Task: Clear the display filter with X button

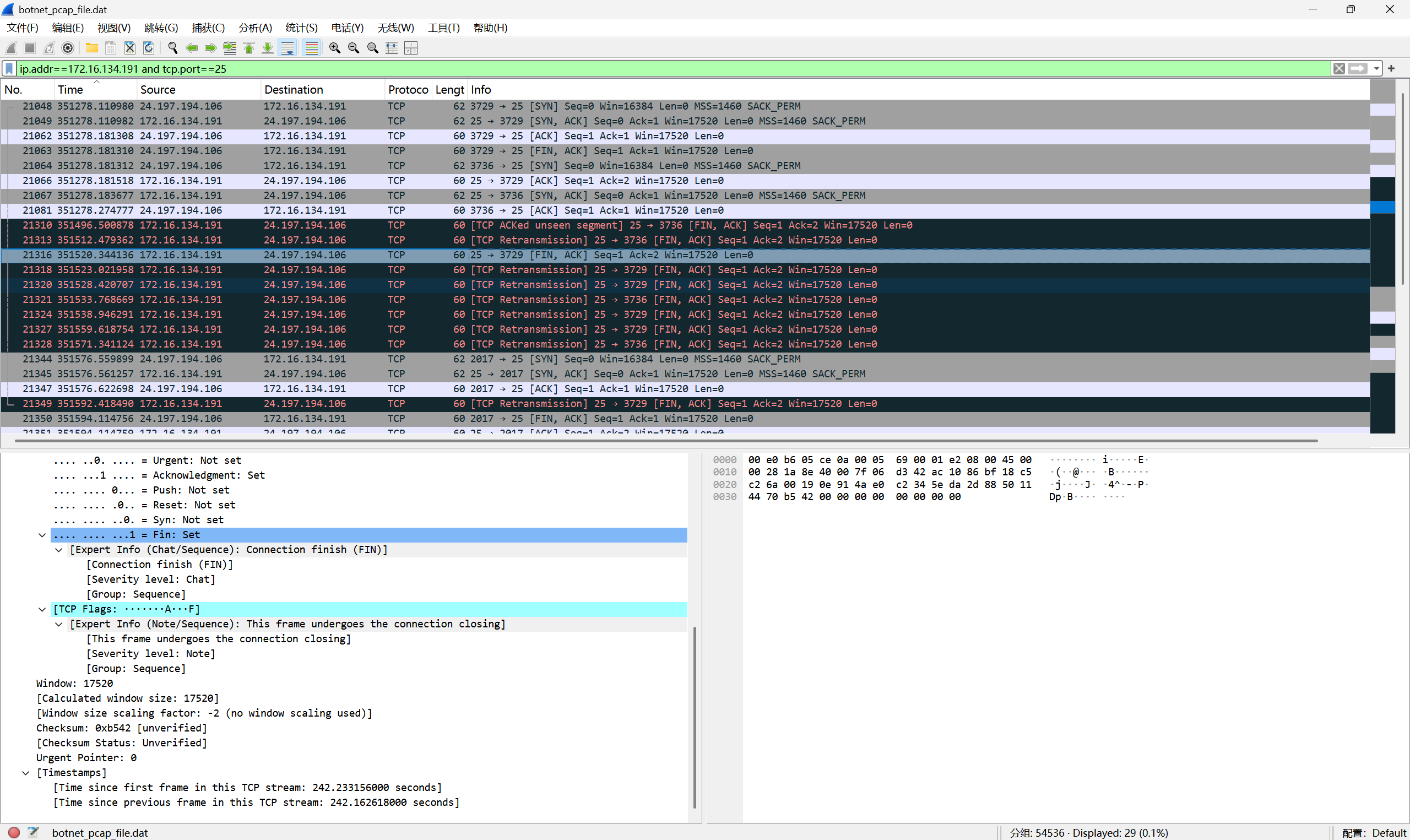Action: (x=1339, y=68)
